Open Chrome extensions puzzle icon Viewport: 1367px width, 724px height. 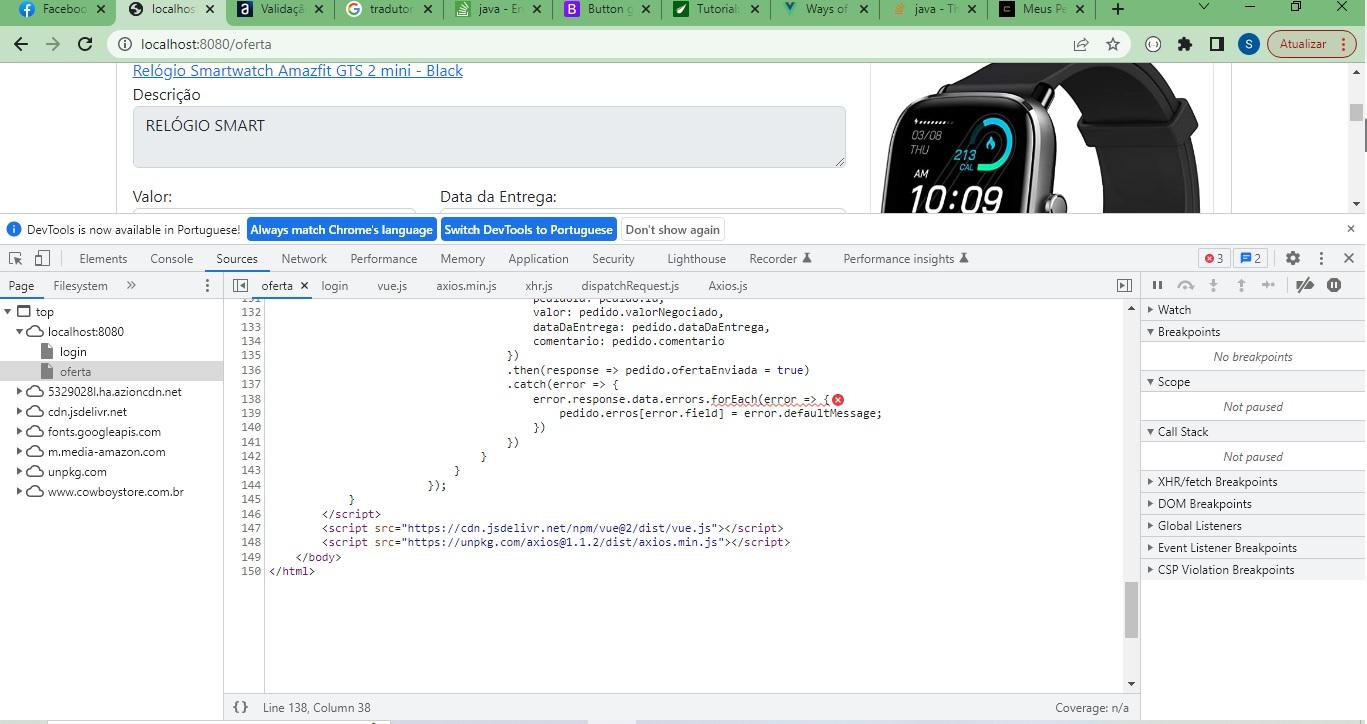point(1185,44)
